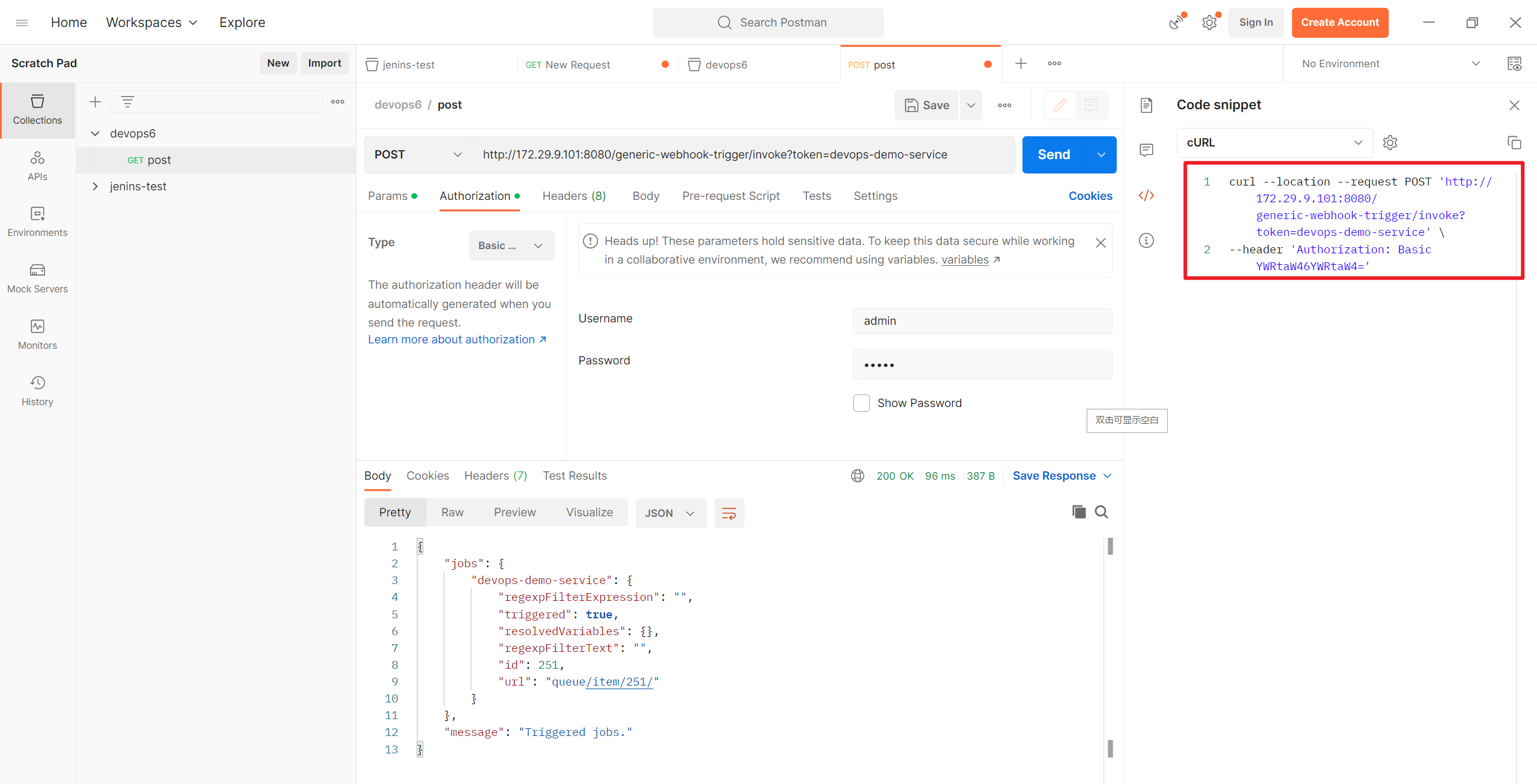Open the APIs sidebar panel
Screen dimensions: 1537x784
37,166
